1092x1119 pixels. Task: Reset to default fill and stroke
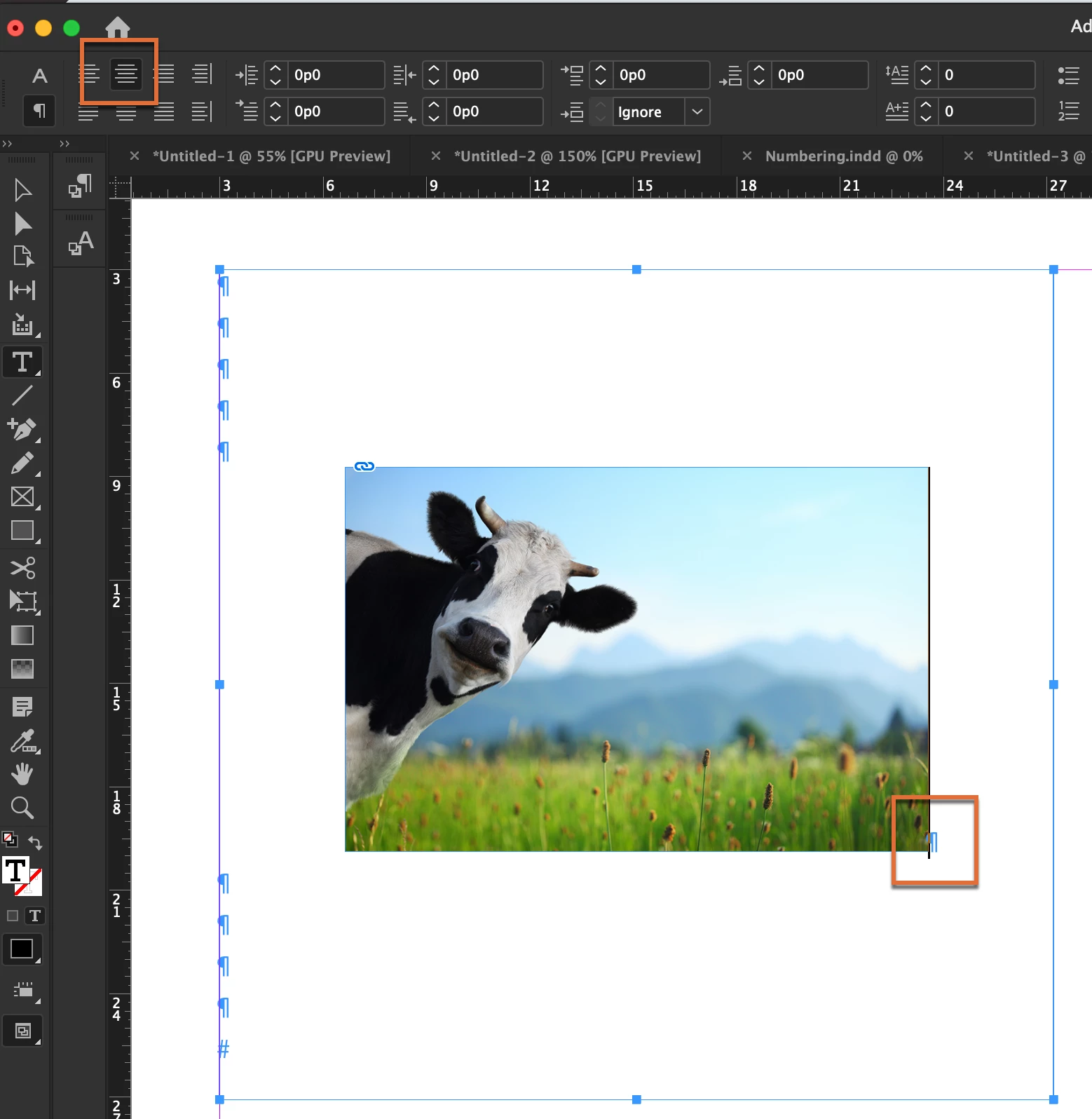(x=10, y=839)
